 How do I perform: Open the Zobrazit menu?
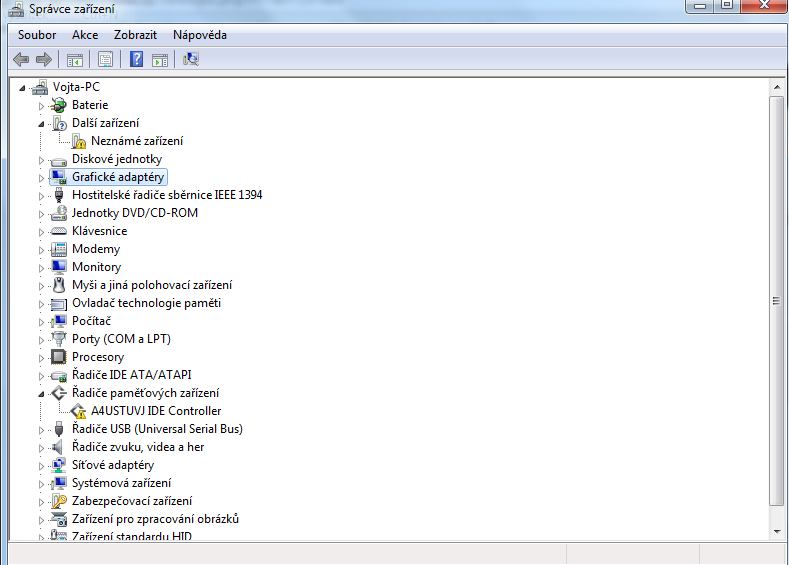click(x=135, y=35)
